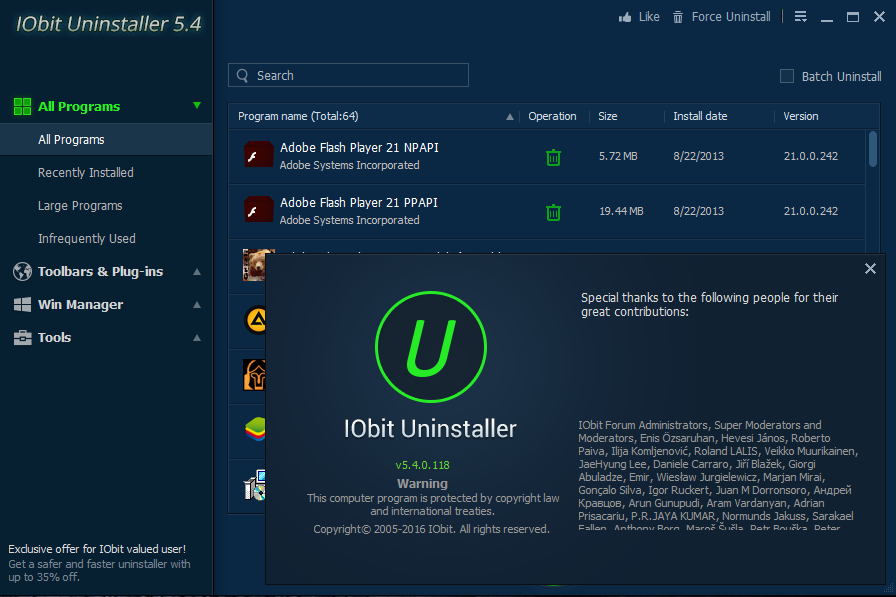The width and height of the screenshot is (896, 597).
Task: Click the Toolbars & Plug-ins globe icon
Action: tap(22, 271)
